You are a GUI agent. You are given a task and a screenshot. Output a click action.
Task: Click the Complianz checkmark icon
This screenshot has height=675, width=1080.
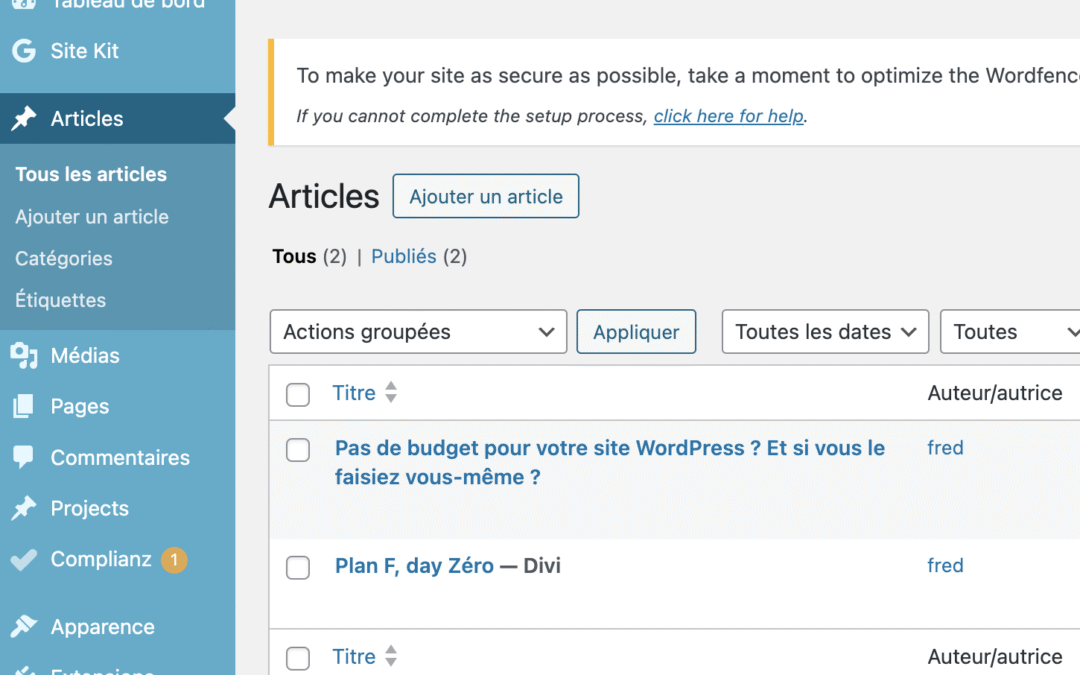click(x=23, y=559)
